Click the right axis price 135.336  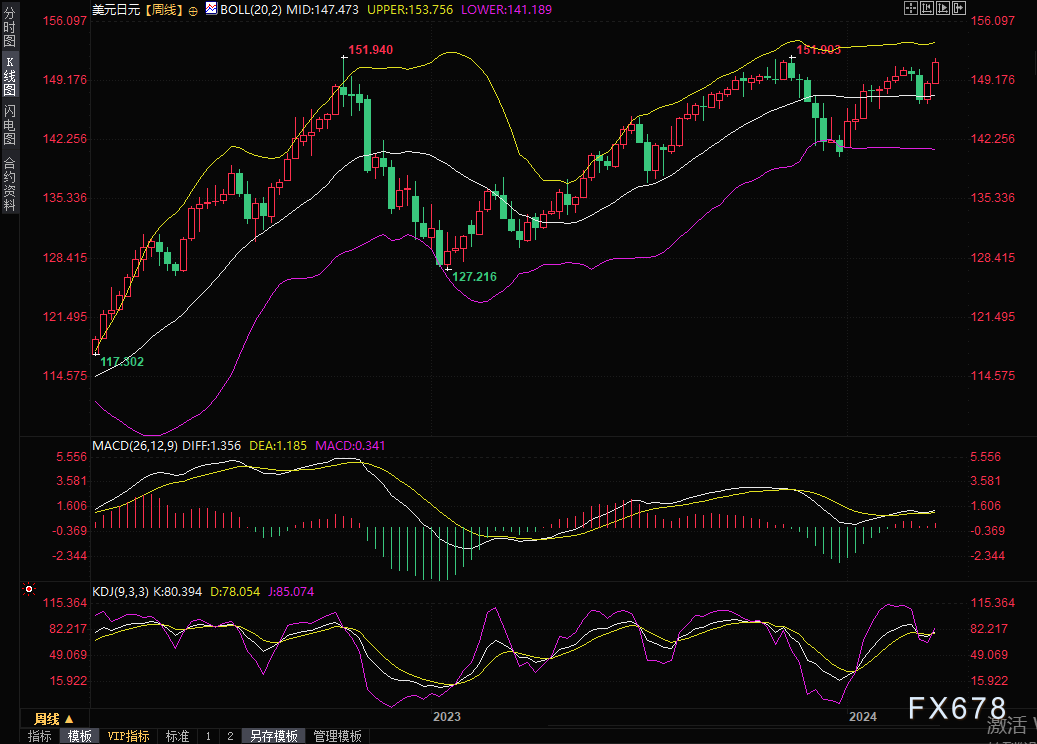point(993,198)
